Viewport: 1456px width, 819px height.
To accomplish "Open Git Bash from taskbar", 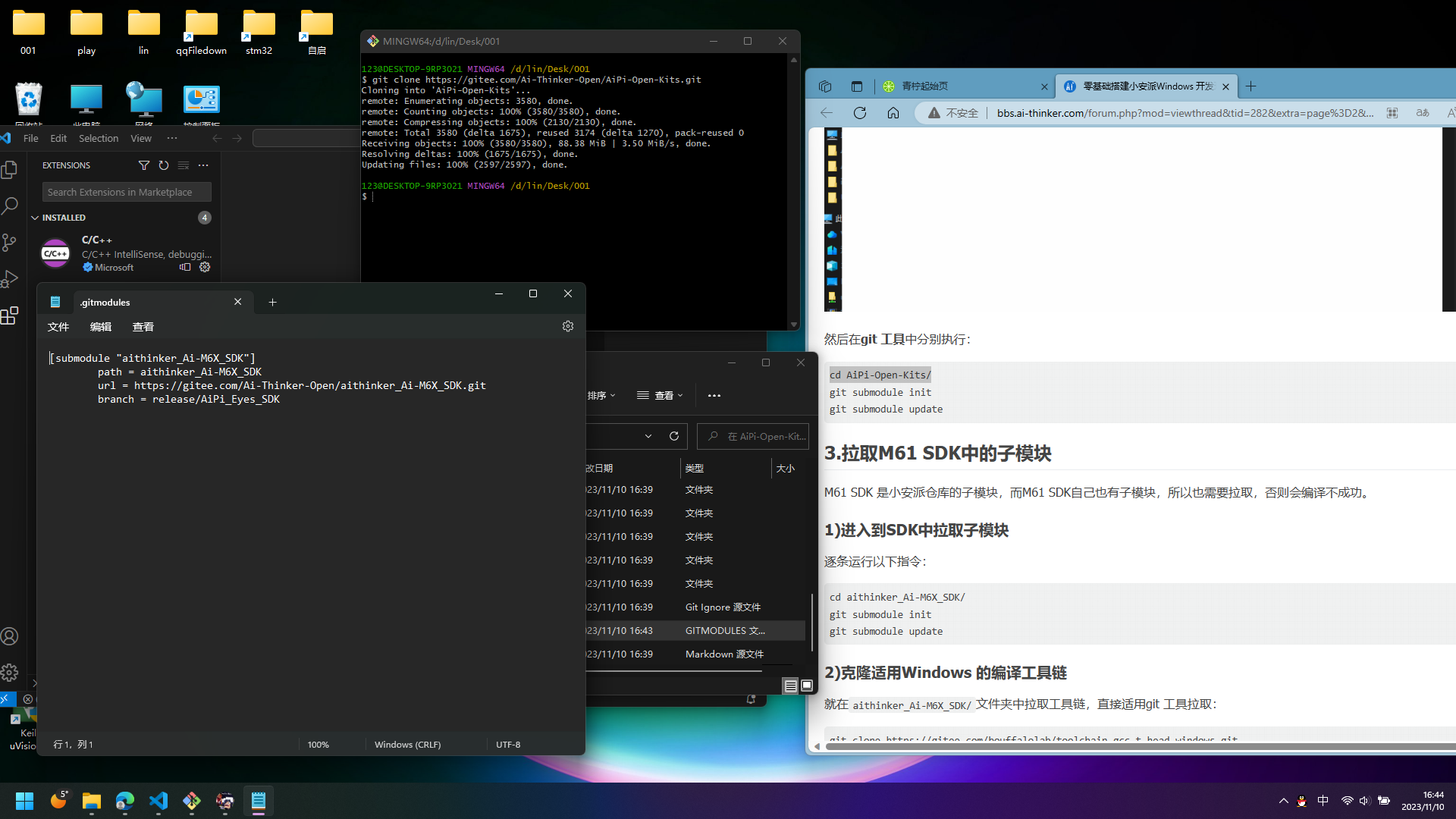I will (x=192, y=801).
